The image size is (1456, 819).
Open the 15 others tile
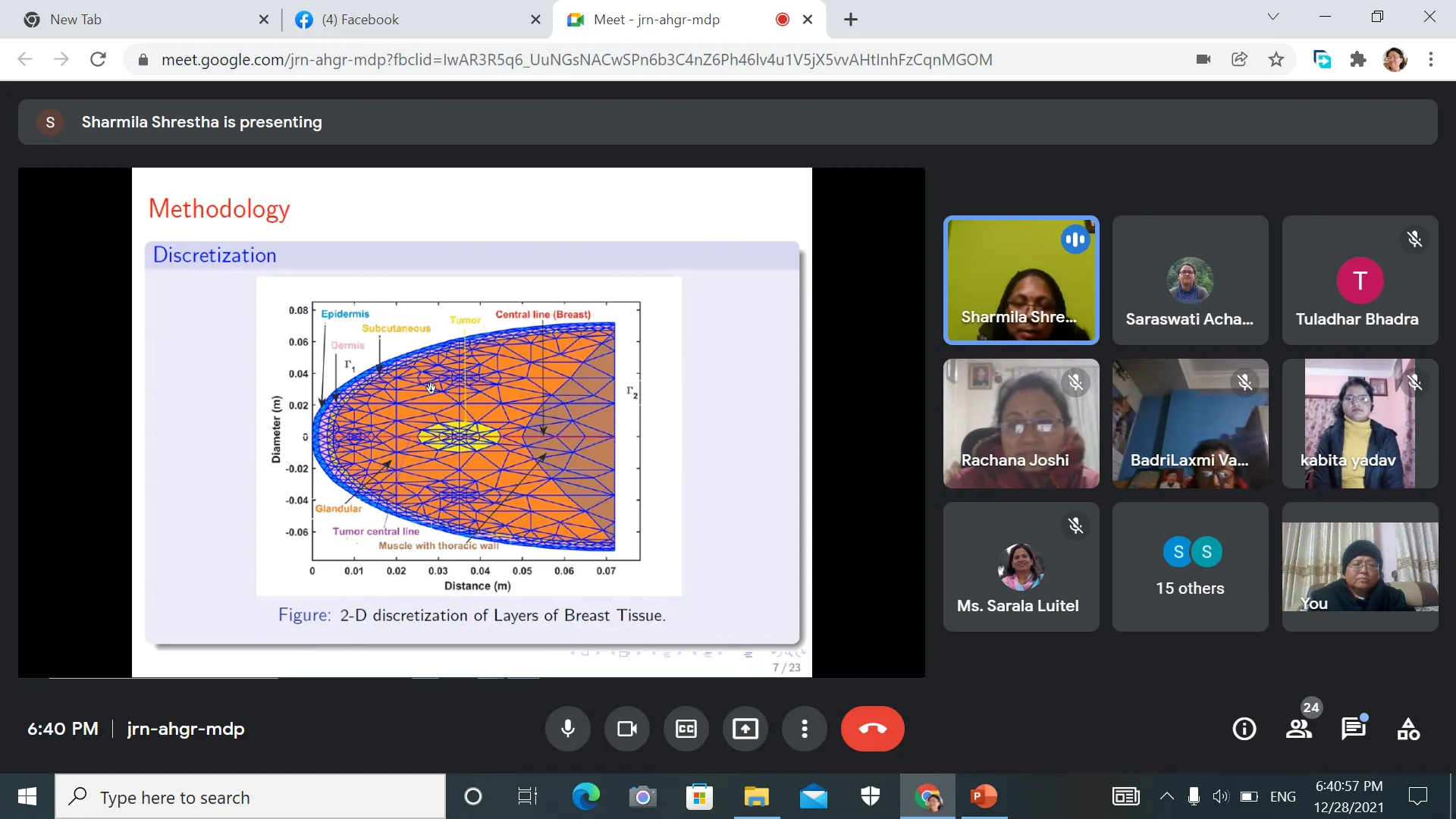pos(1190,567)
